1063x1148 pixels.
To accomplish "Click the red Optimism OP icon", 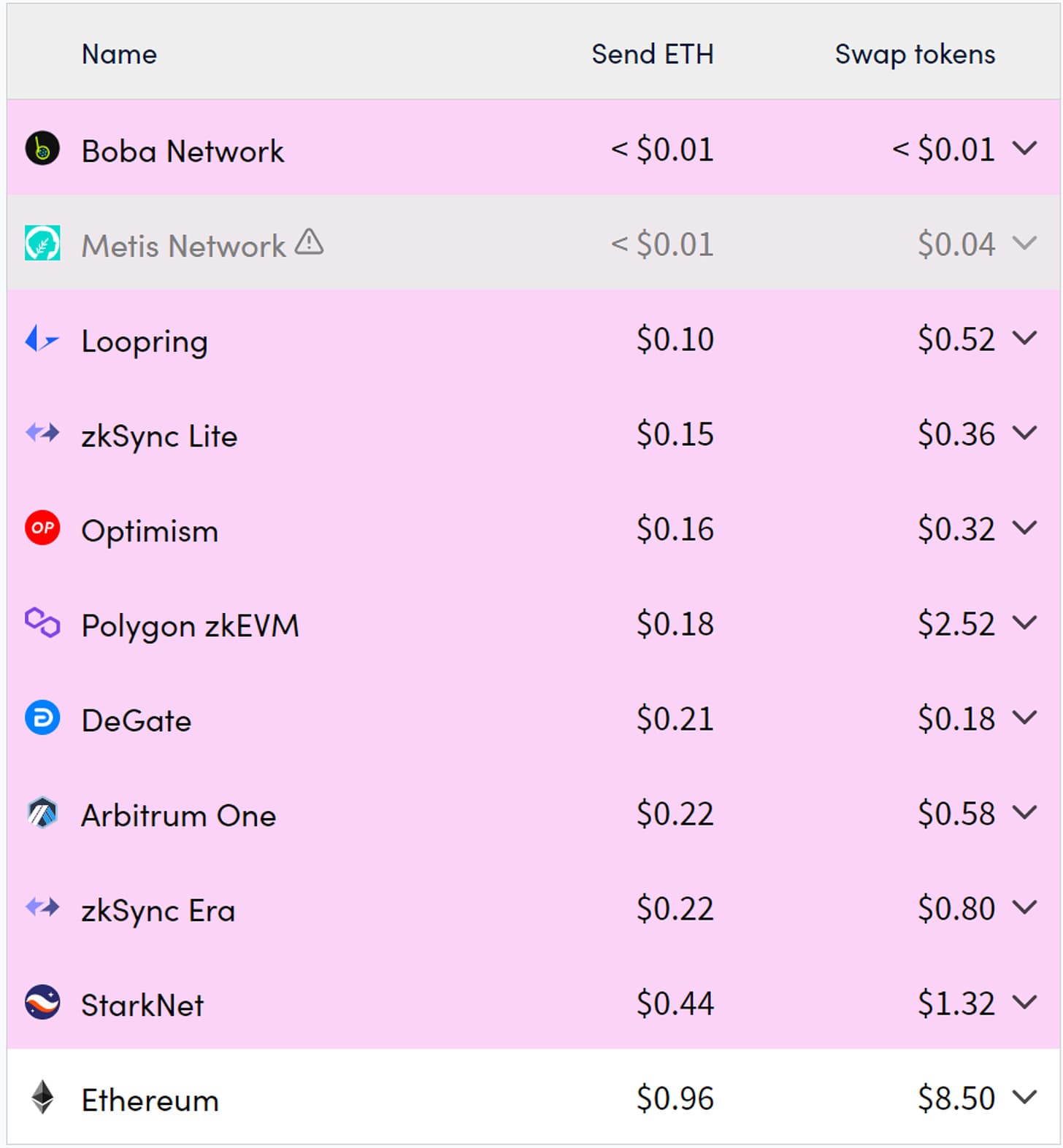I will tap(42, 528).
